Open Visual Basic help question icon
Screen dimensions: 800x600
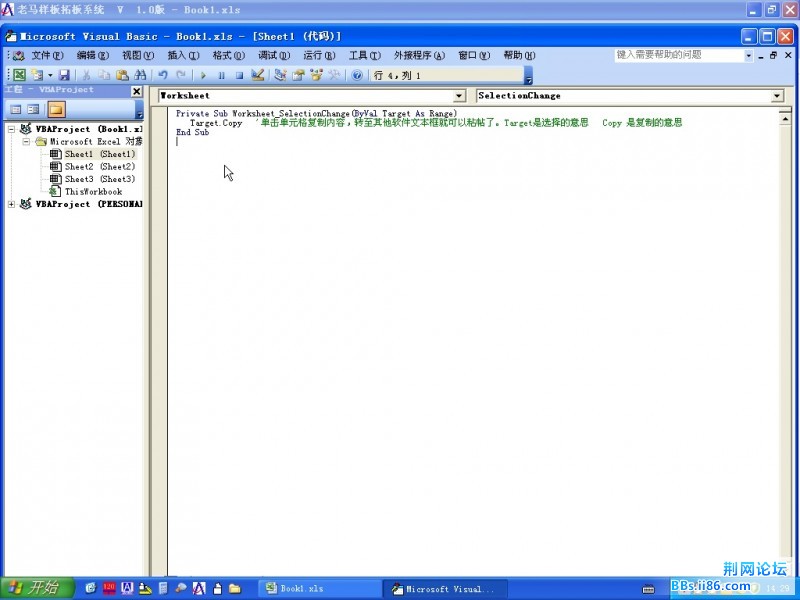(x=357, y=75)
